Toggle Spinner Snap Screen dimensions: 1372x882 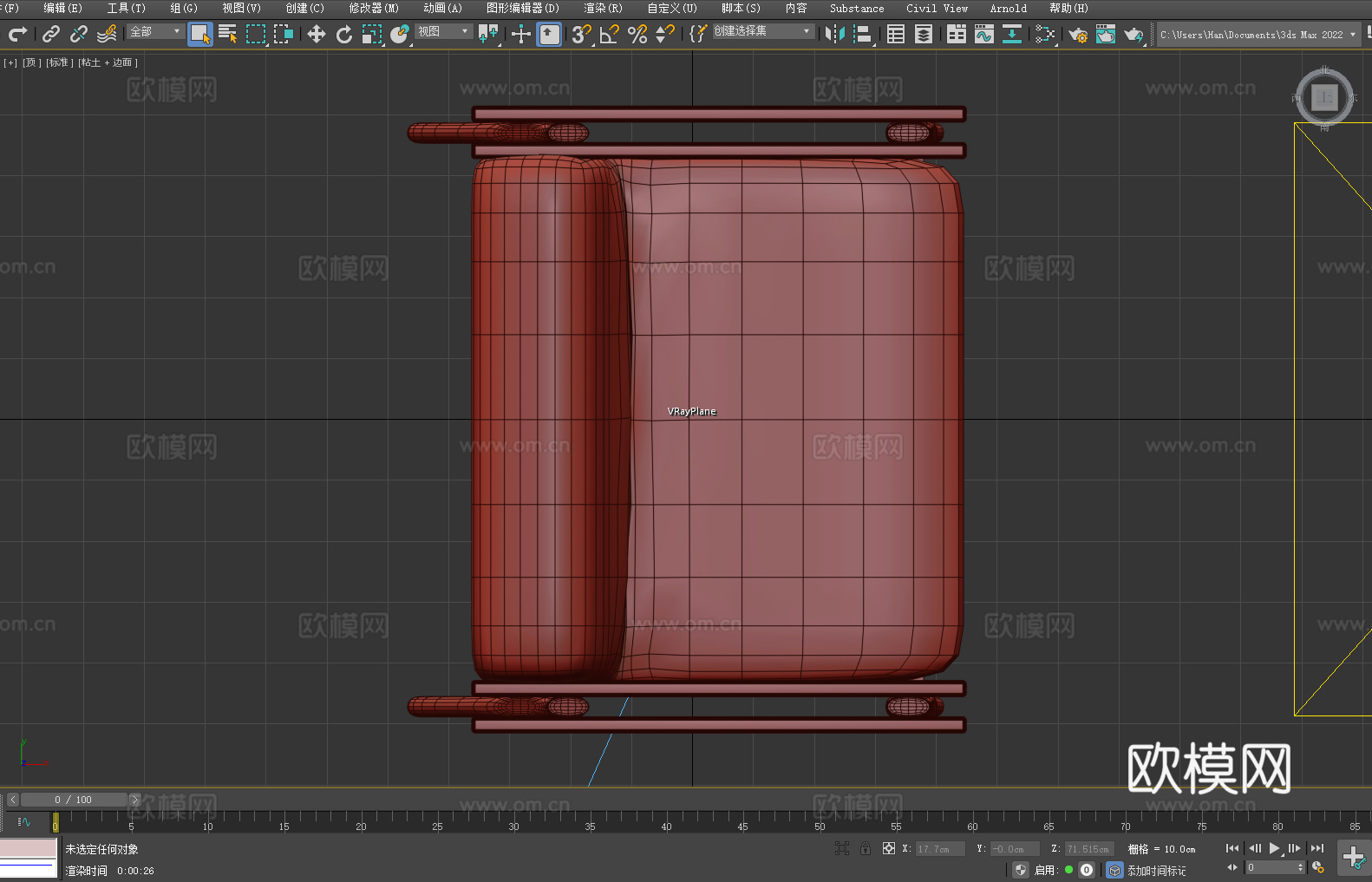pyautogui.click(x=665, y=34)
